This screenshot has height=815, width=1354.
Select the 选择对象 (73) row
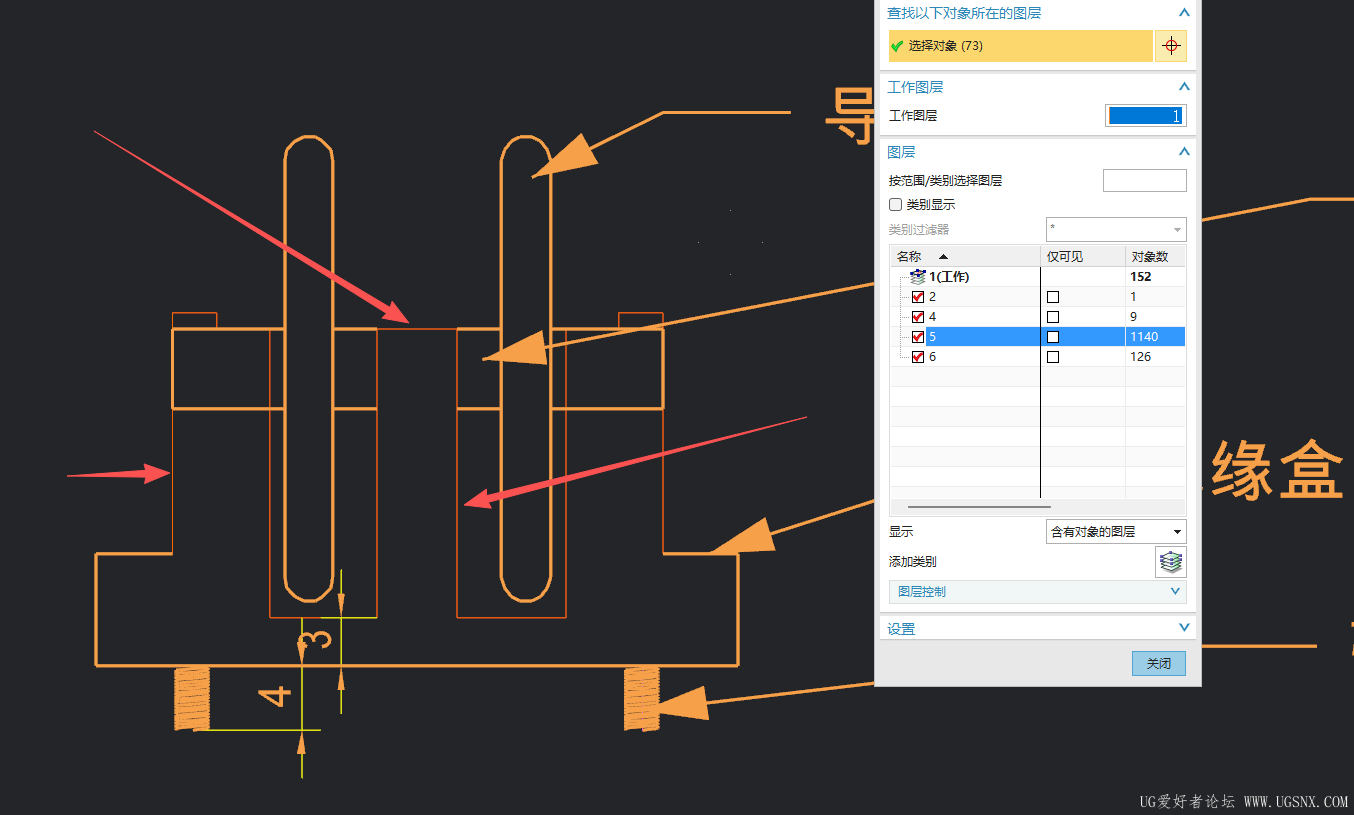[1021, 46]
